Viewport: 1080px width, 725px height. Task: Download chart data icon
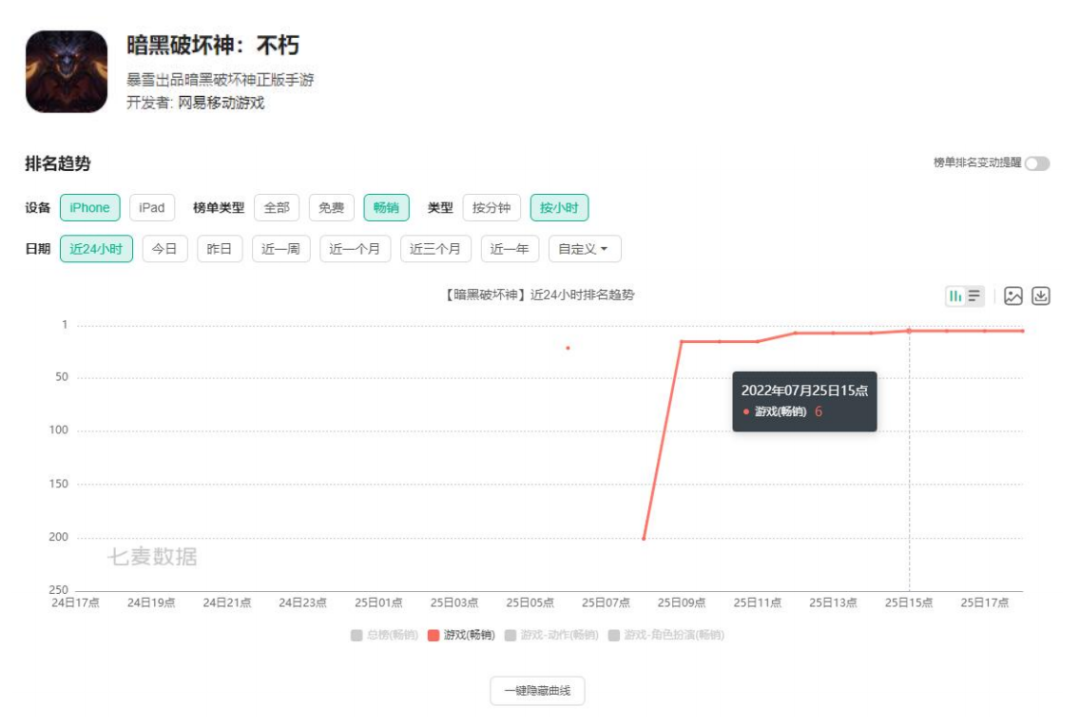click(x=1041, y=296)
